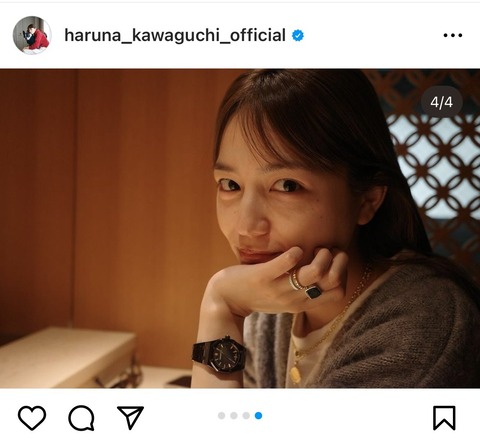Image resolution: width=480 pixels, height=446 pixels.
Task: Open the three-dot more options menu
Action: coord(453,35)
